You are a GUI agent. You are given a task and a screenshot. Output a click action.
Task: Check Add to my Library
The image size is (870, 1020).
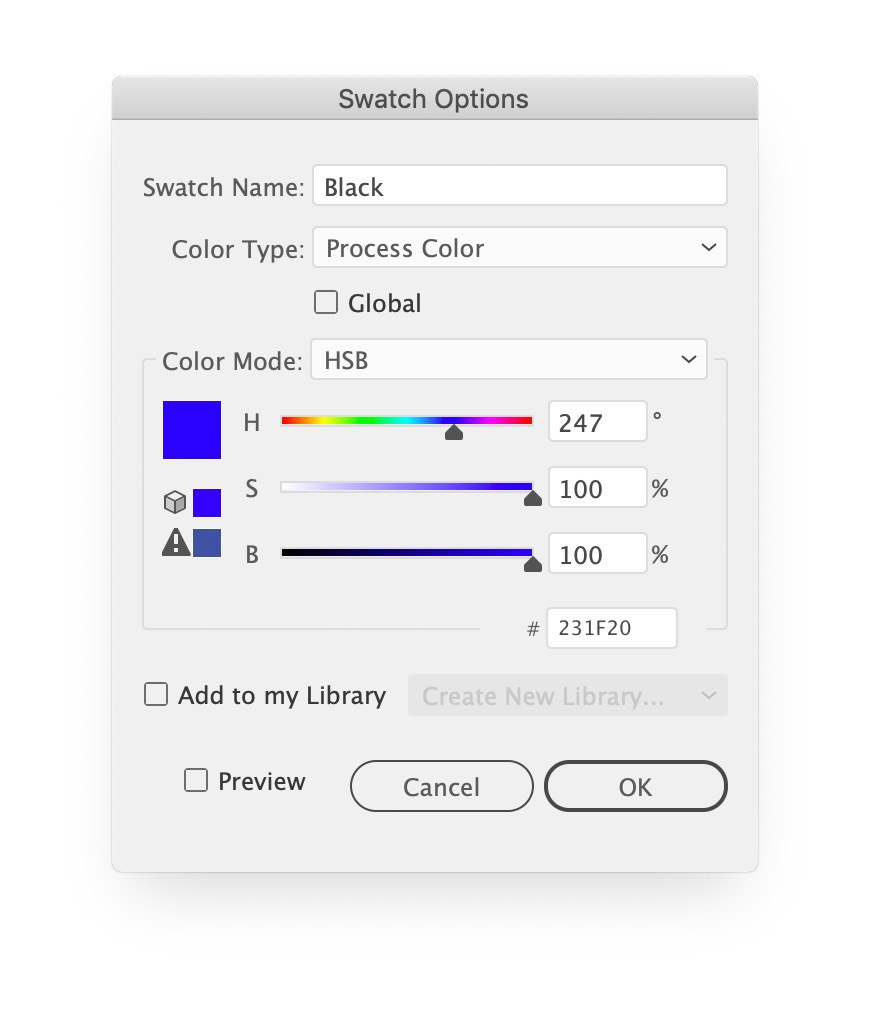pyautogui.click(x=156, y=694)
